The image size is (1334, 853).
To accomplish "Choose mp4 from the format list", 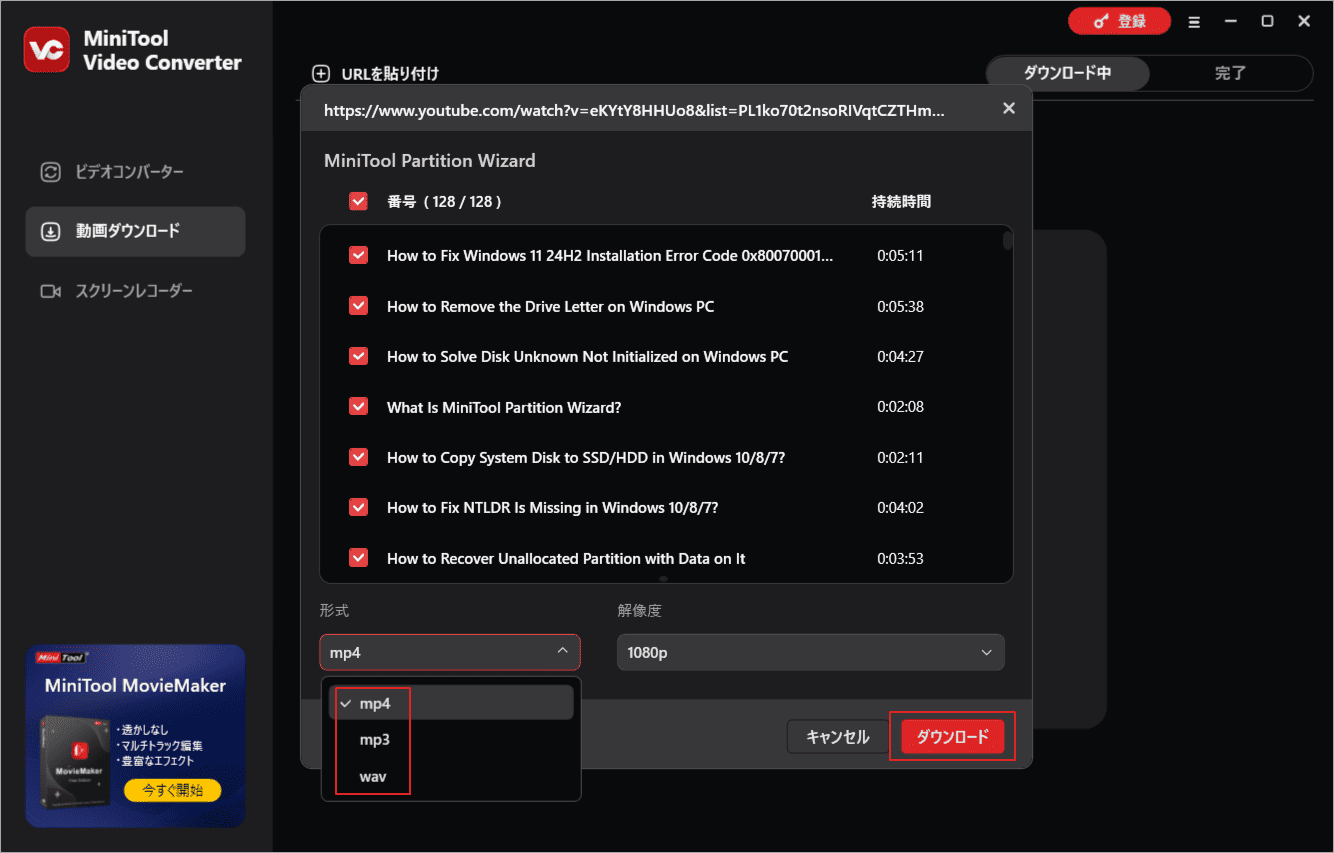I will (x=451, y=703).
